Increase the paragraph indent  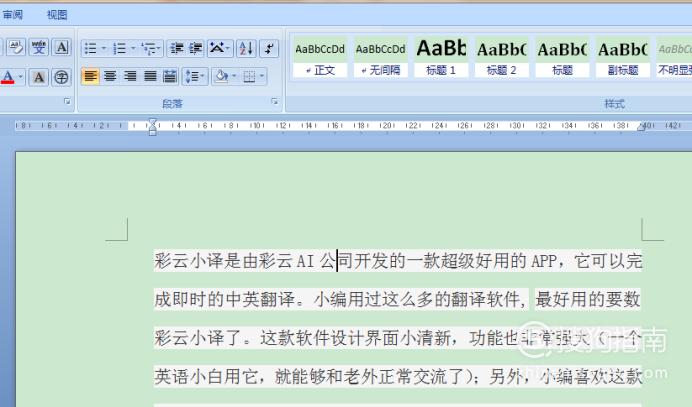coord(196,48)
